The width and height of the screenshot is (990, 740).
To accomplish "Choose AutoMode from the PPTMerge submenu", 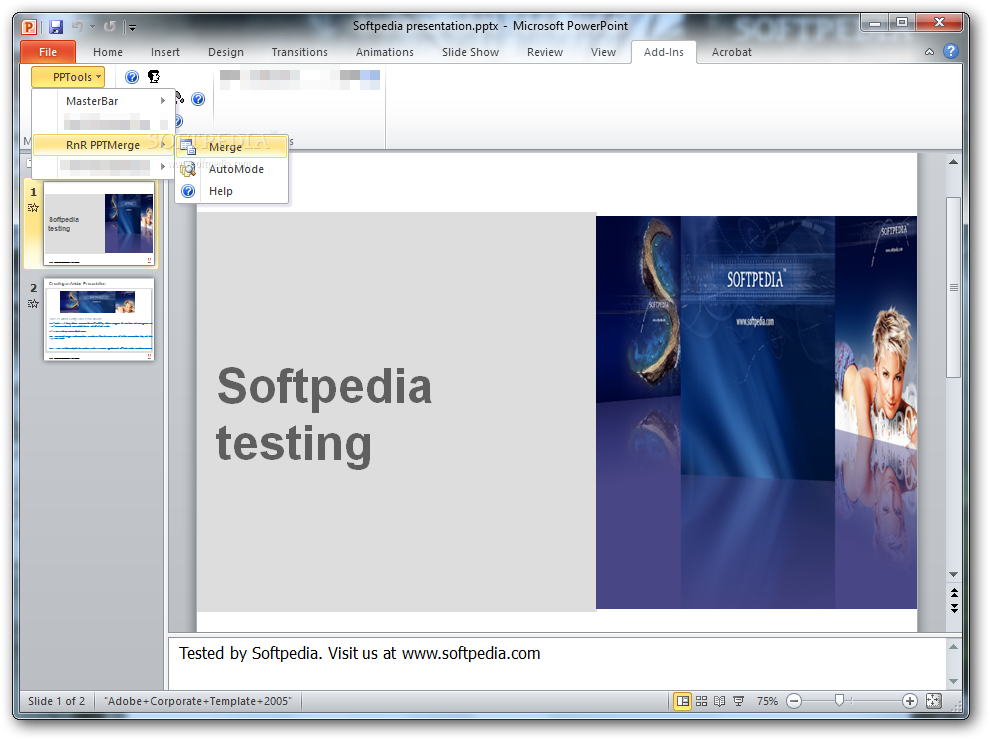I will click(232, 169).
